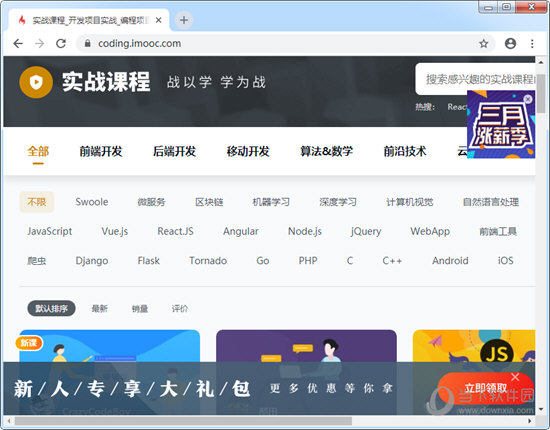The image size is (550, 430).
Task: Open the yellow JS course thumbnail
Action: point(474,346)
